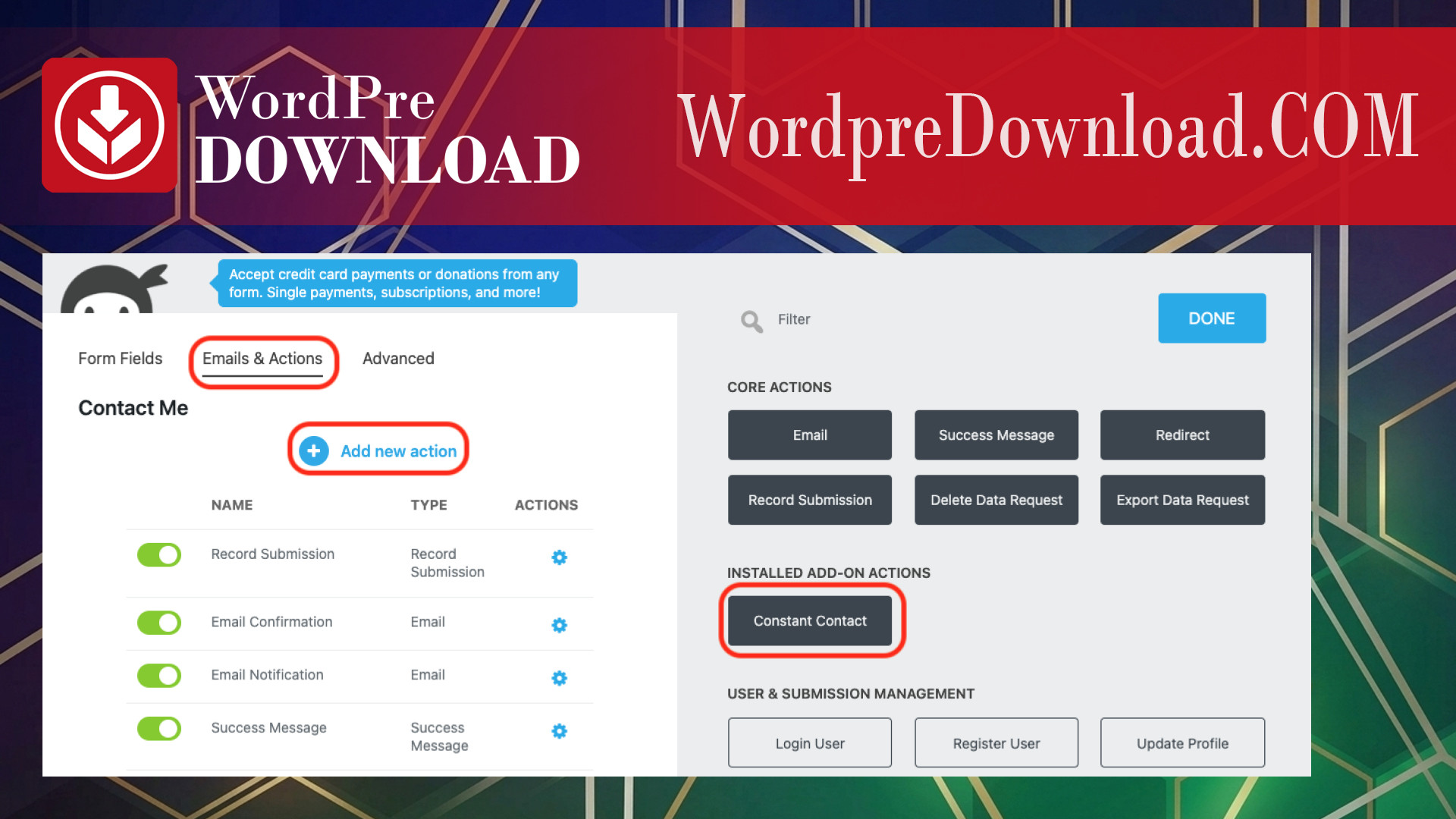Click the NAME column header
This screenshot has width=1456, height=819.
(232, 505)
